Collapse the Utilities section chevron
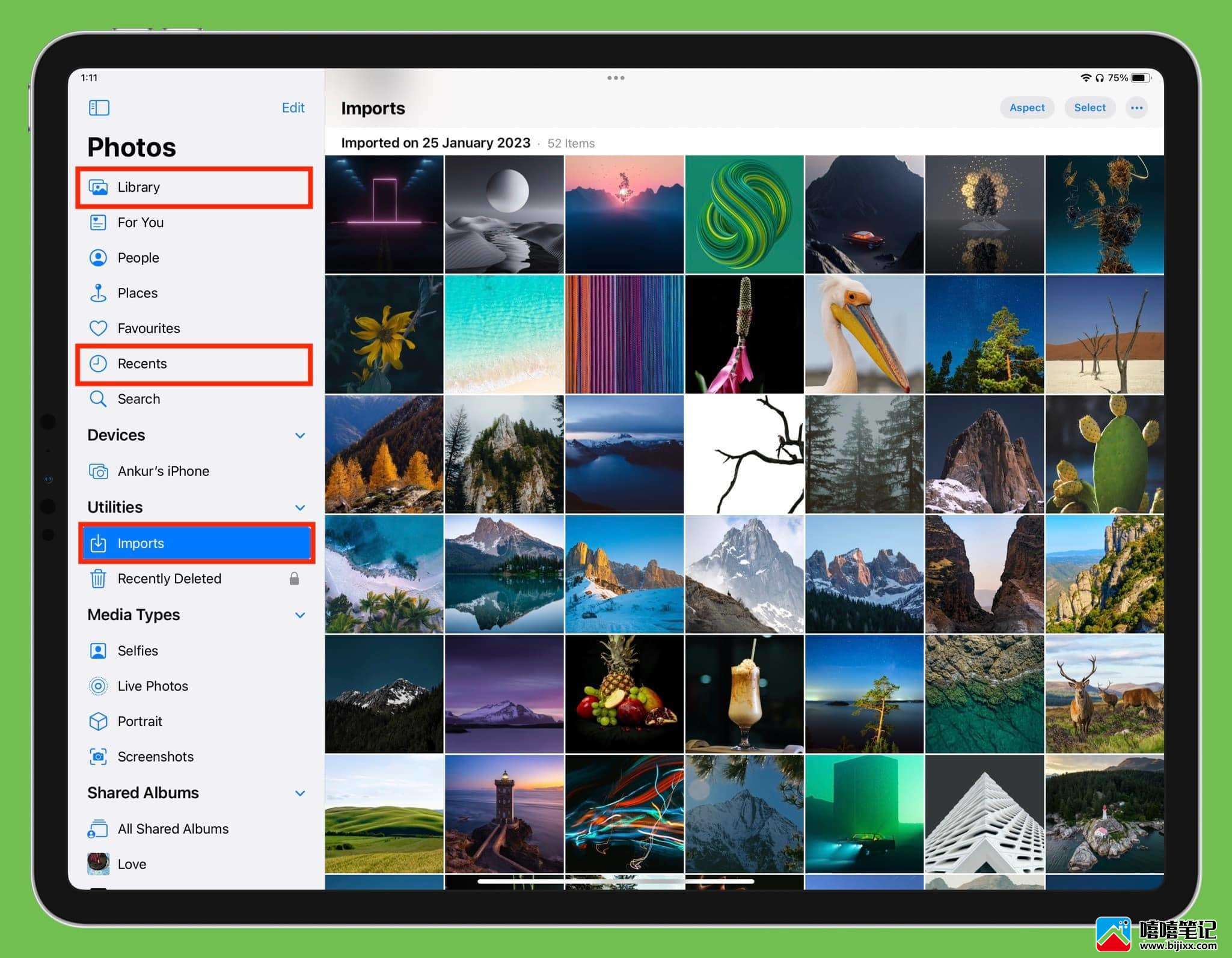 coord(299,506)
